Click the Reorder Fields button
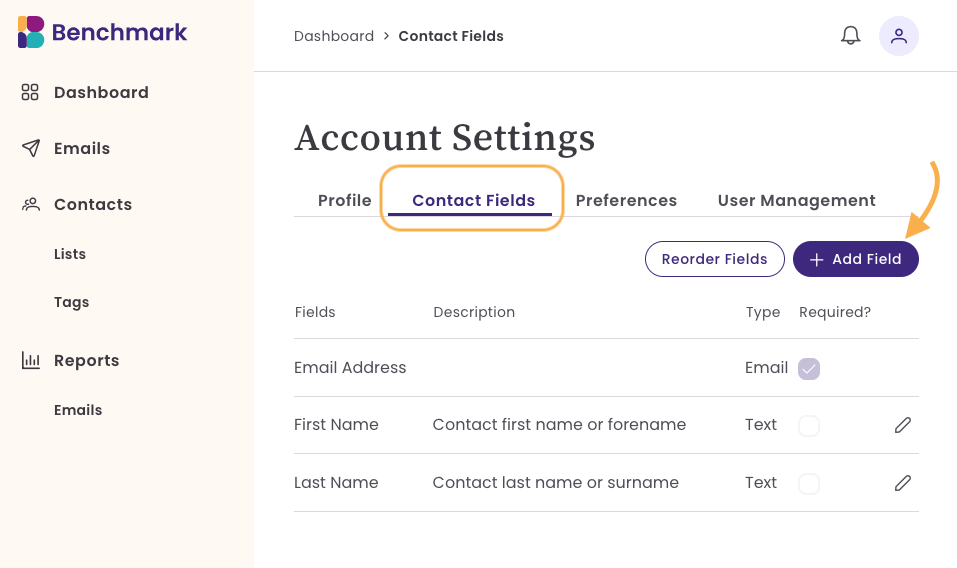The height and width of the screenshot is (568, 957). coord(715,259)
